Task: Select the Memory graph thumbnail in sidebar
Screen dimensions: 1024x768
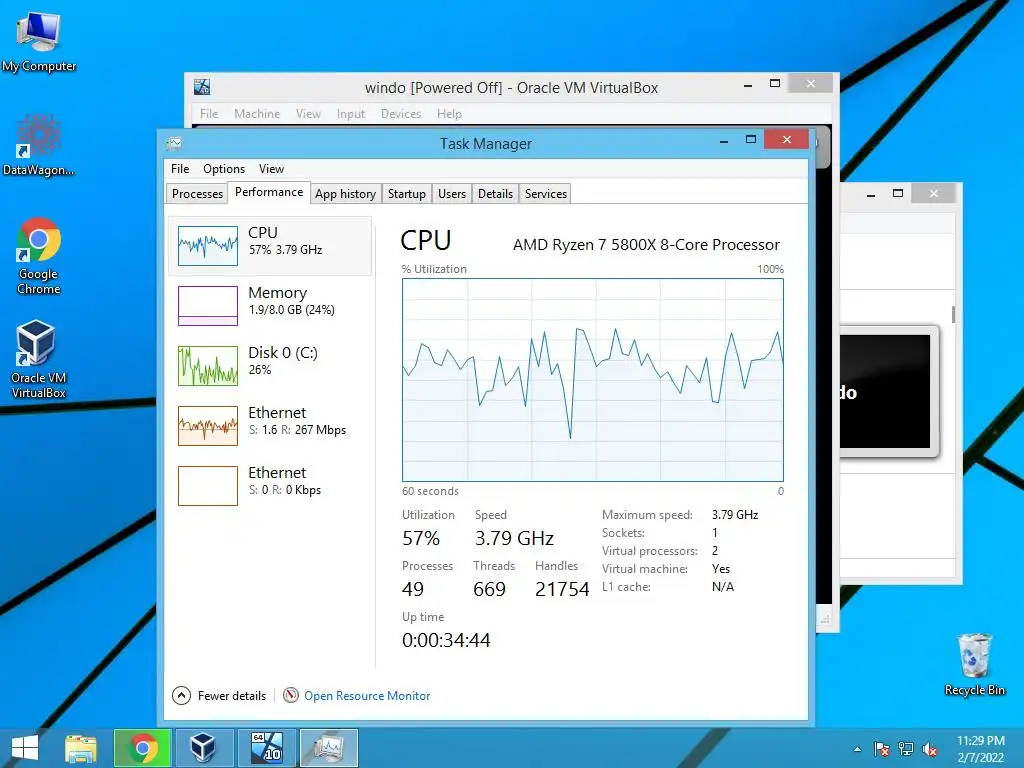Action: click(x=208, y=306)
